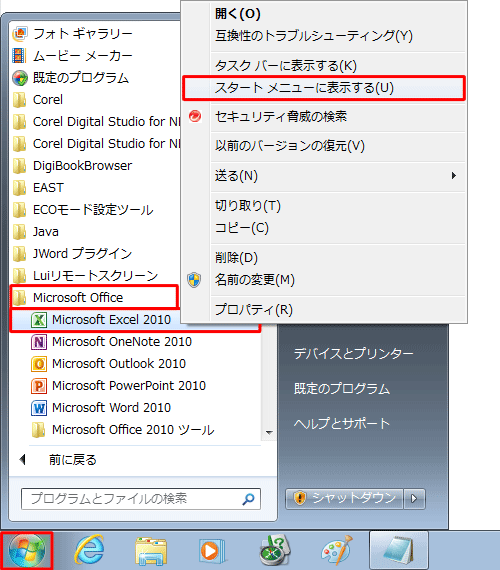Open デバイスとプリンター link
This screenshot has width=500, height=570.
point(353,354)
